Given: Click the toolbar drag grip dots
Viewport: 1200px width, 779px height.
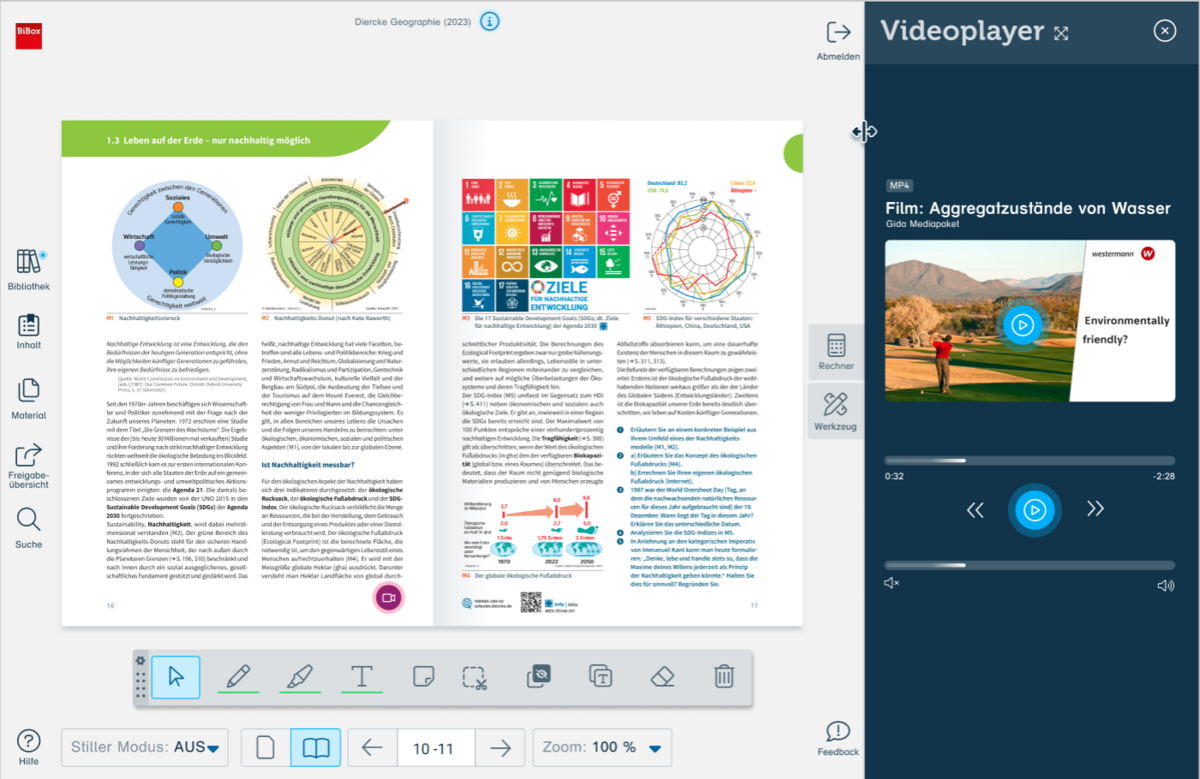Looking at the screenshot, I should 141,684.
